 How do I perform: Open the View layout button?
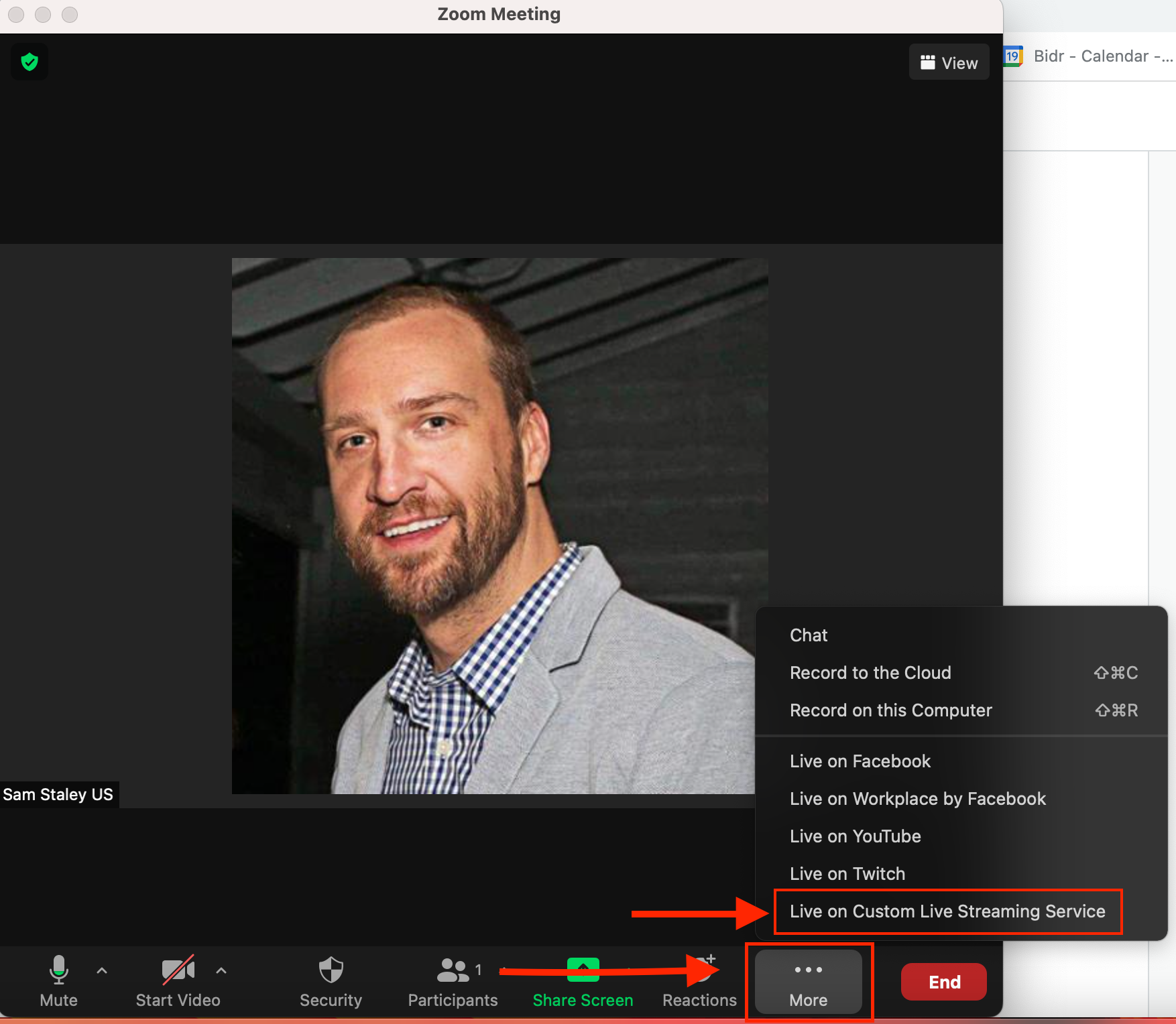point(949,62)
